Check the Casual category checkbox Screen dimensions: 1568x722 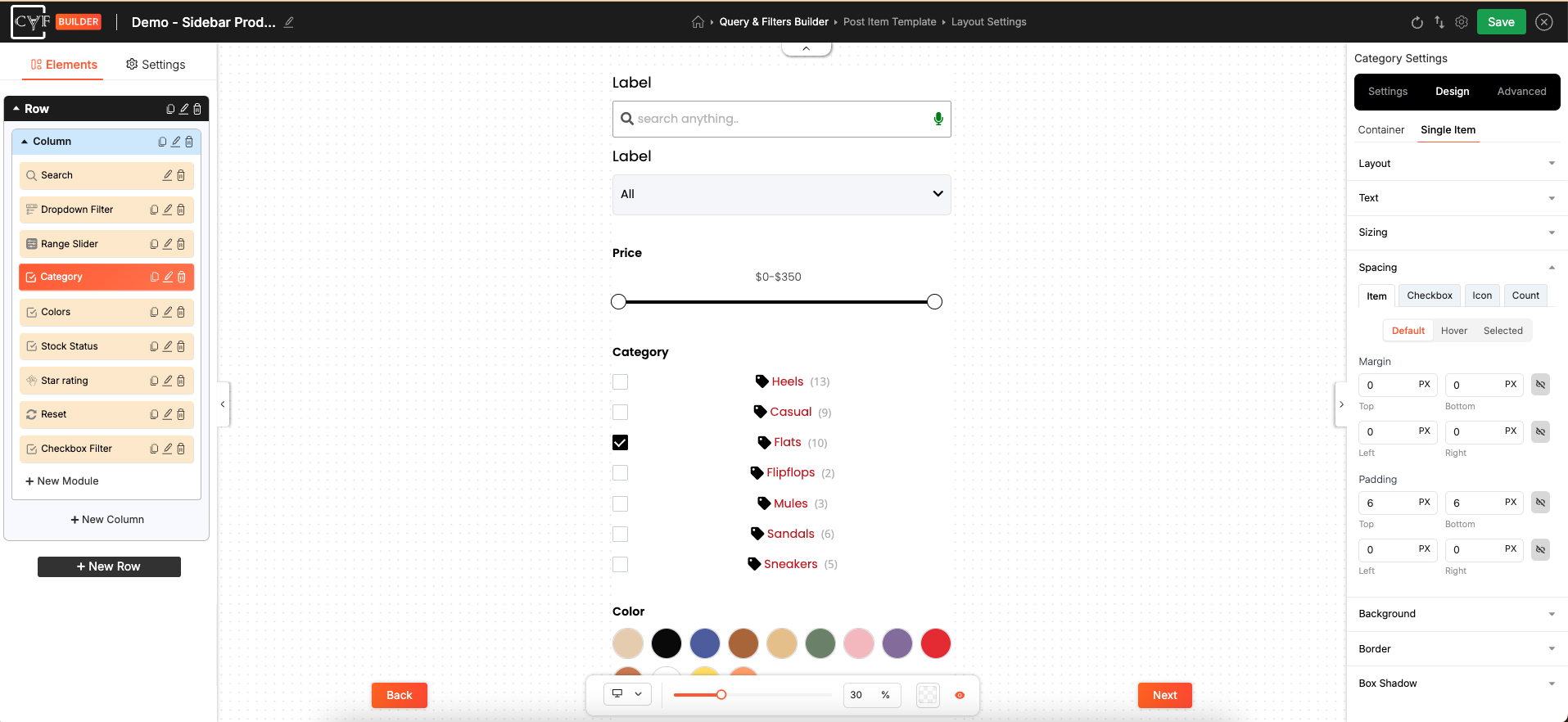point(621,412)
